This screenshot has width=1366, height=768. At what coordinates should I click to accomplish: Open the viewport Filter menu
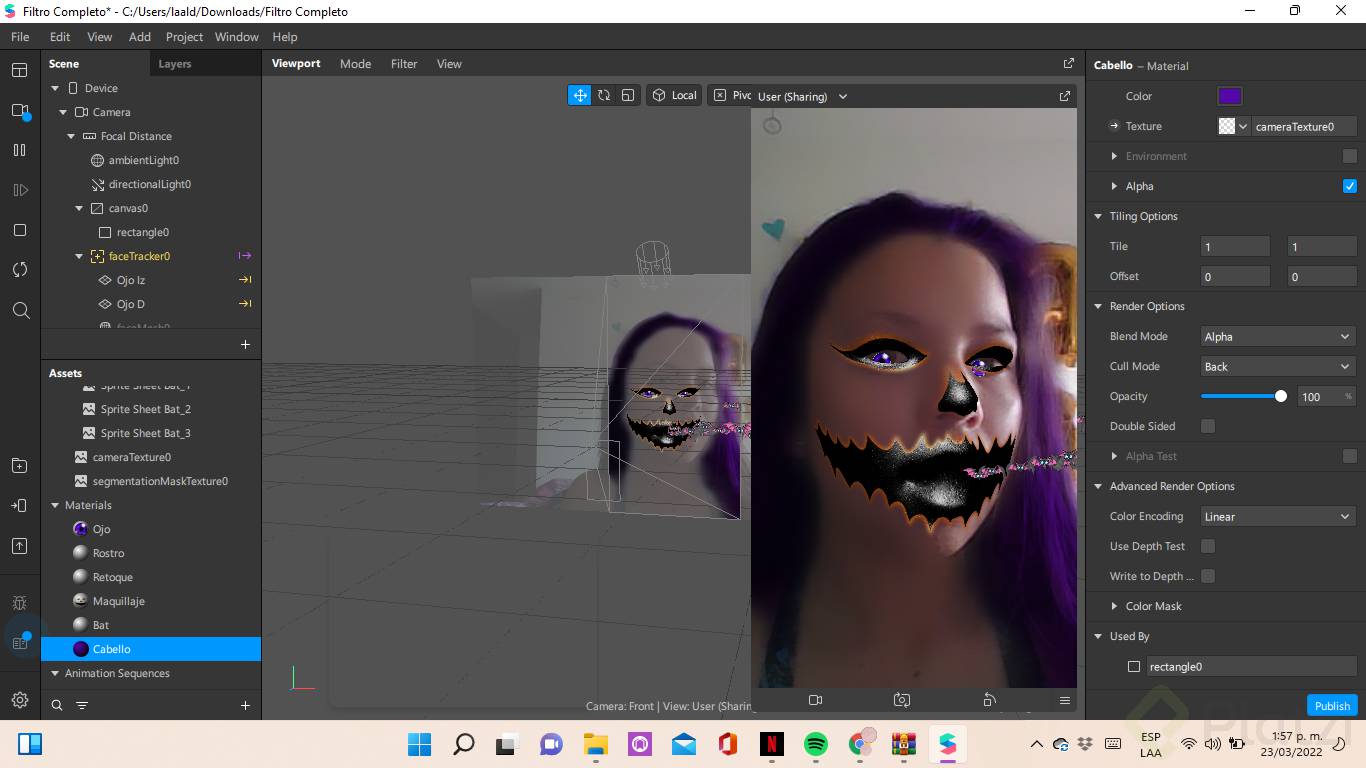click(x=404, y=64)
